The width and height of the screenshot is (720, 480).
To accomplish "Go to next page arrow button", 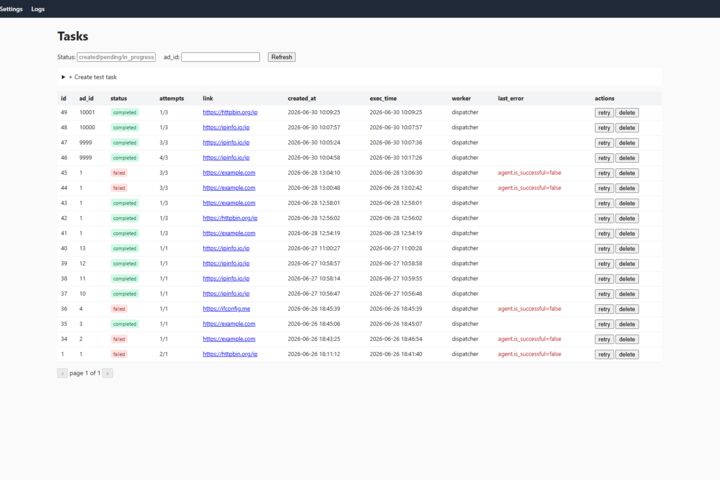I will [x=107, y=373].
